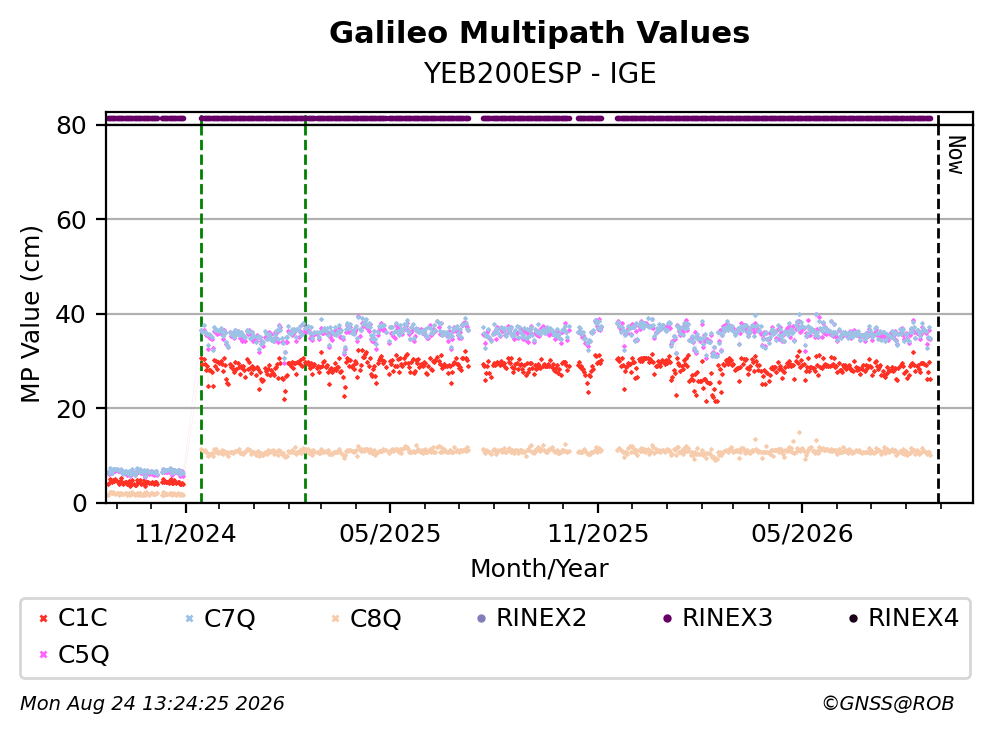Click the Now marker label
Viewport: 993px width, 734px height.
click(956, 155)
